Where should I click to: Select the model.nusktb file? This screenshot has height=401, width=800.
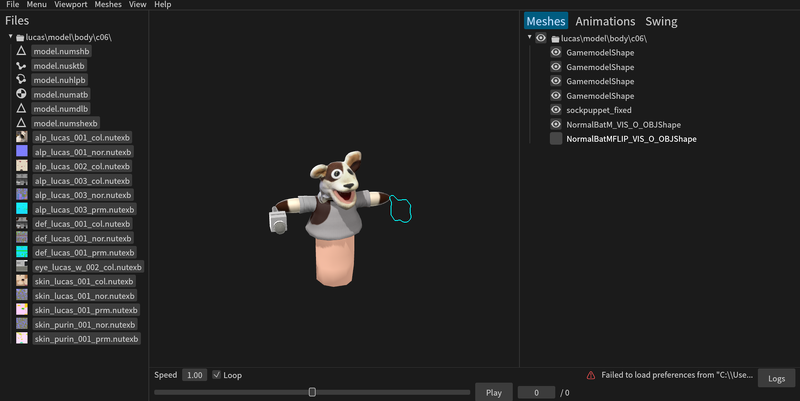click(59, 65)
